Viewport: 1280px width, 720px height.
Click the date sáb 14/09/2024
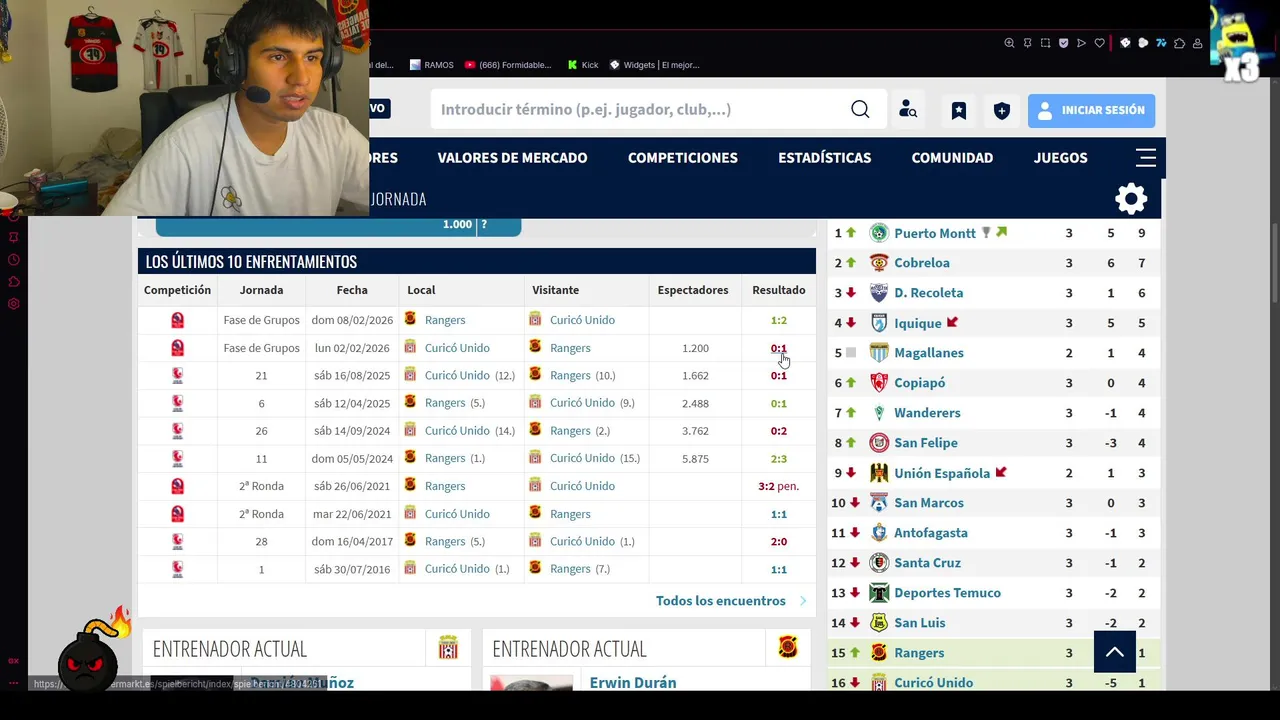pos(351,431)
